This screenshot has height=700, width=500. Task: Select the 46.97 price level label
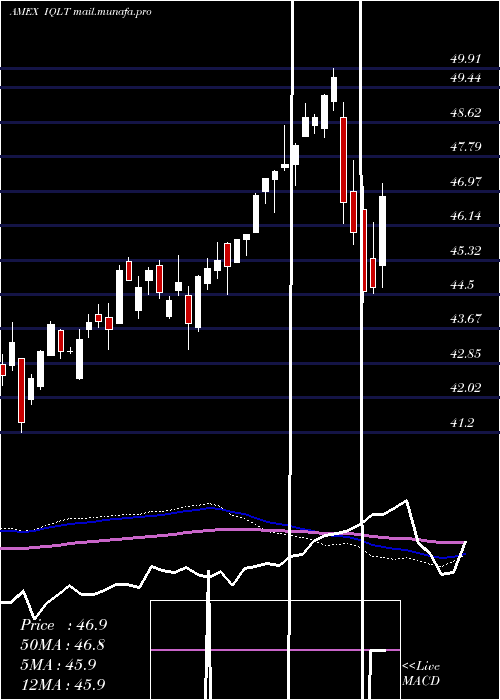click(x=466, y=182)
